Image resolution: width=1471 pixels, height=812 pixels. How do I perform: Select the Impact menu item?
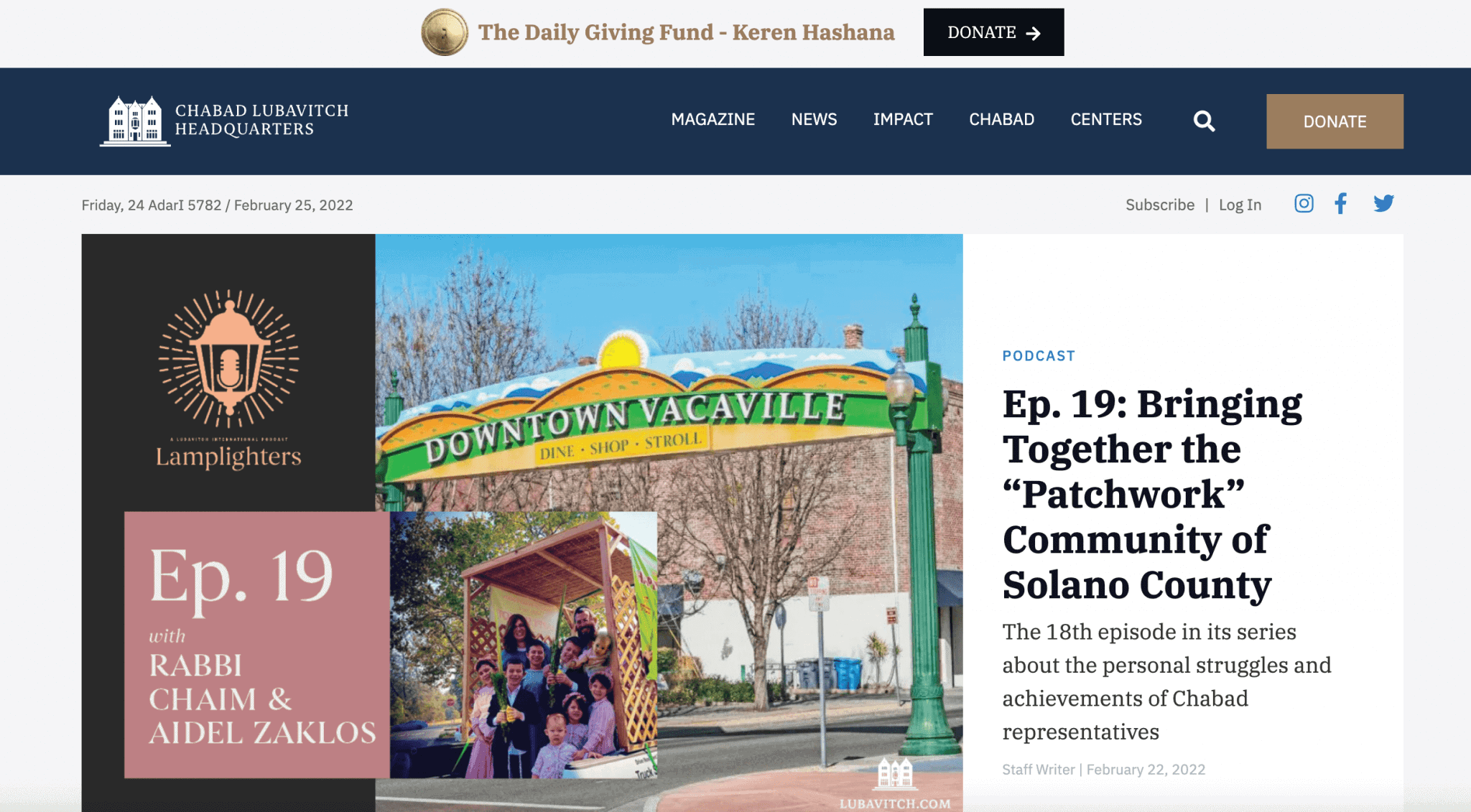click(x=903, y=119)
